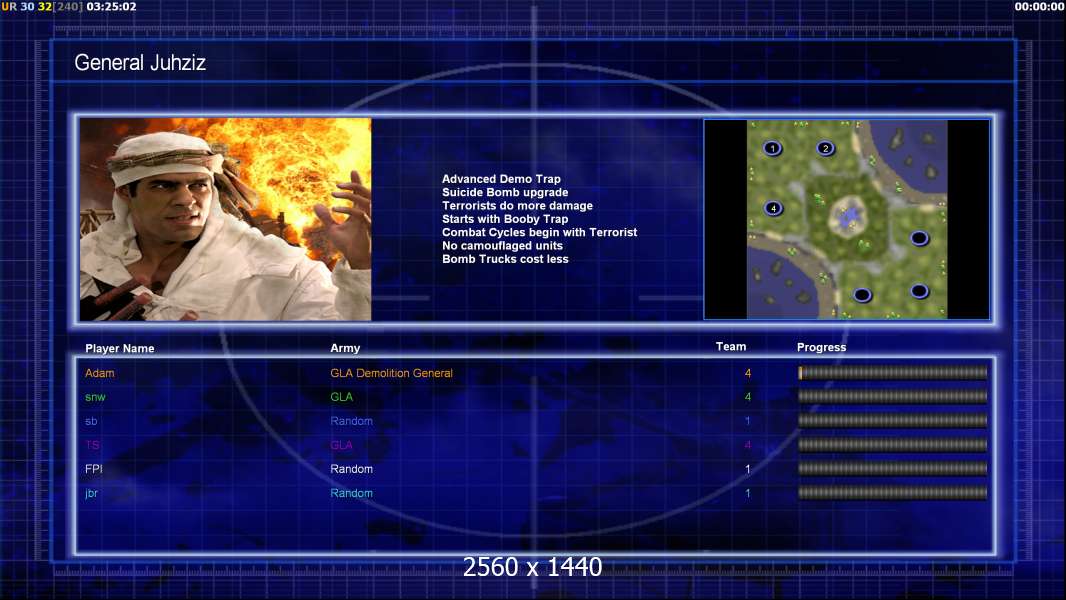Screen dimensions: 1066x600
Task: Click 'Bomb Trucks cost less' text
Action: (x=505, y=259)
